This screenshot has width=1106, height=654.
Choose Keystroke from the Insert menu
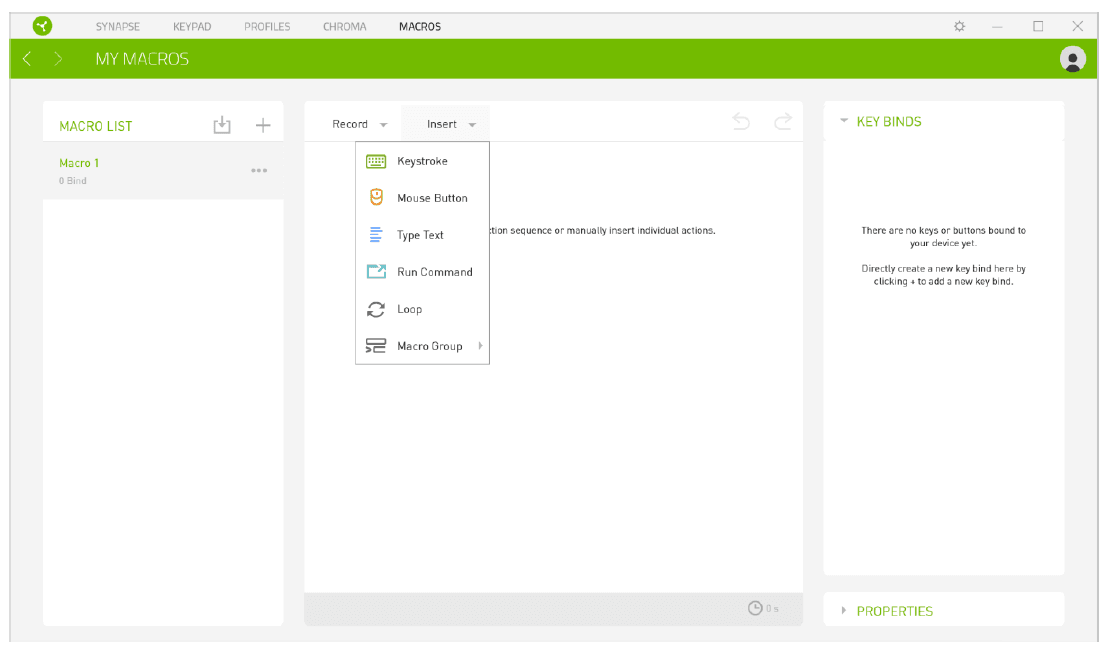422,161
